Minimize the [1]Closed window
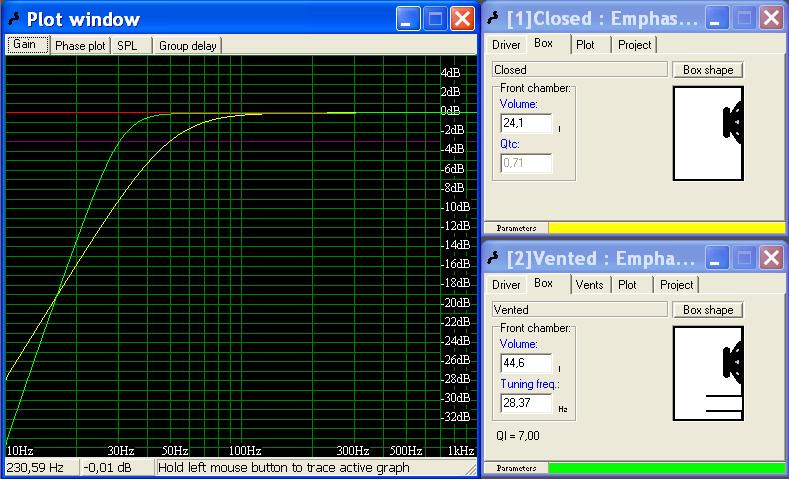 coord(716,19)
